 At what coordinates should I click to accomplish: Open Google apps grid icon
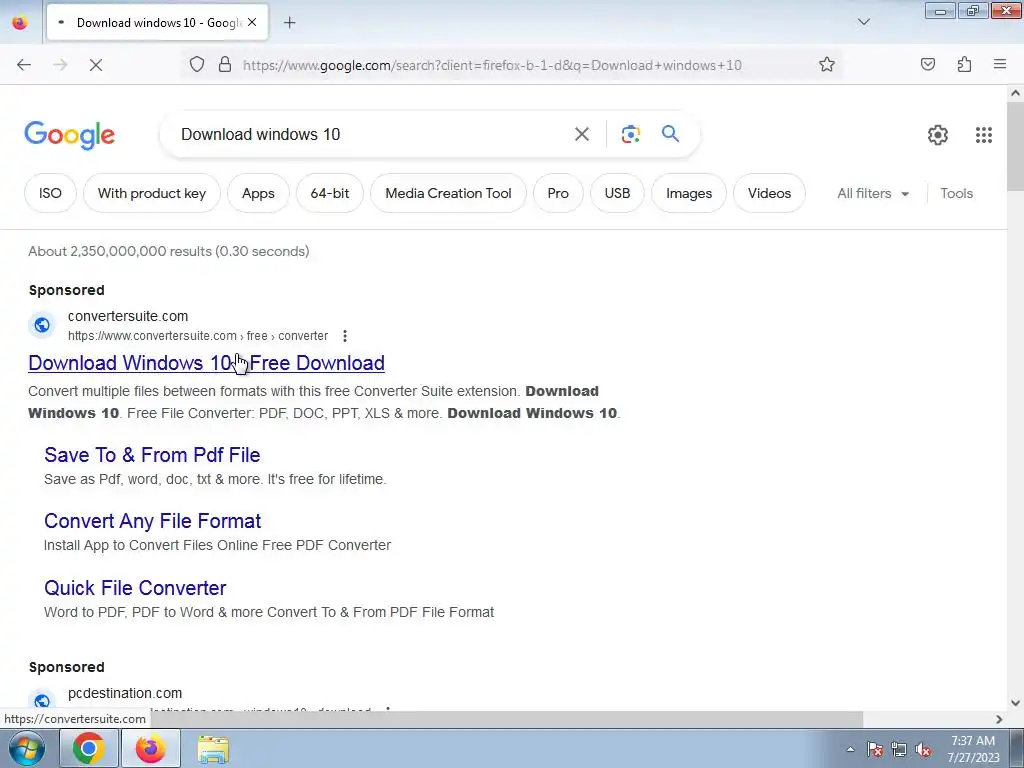coord(984,135)
